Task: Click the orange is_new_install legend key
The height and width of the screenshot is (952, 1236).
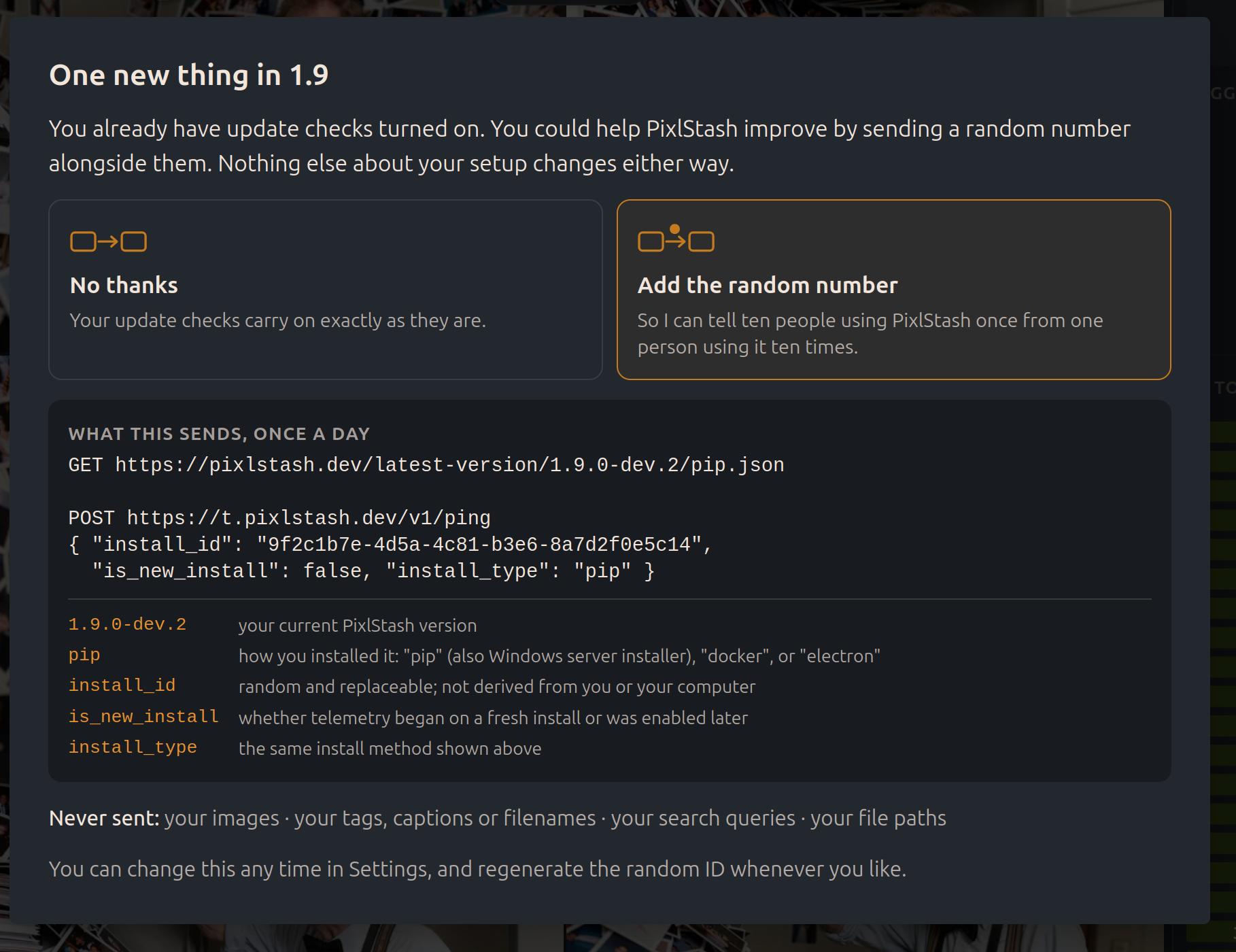Action: [143, 717]
